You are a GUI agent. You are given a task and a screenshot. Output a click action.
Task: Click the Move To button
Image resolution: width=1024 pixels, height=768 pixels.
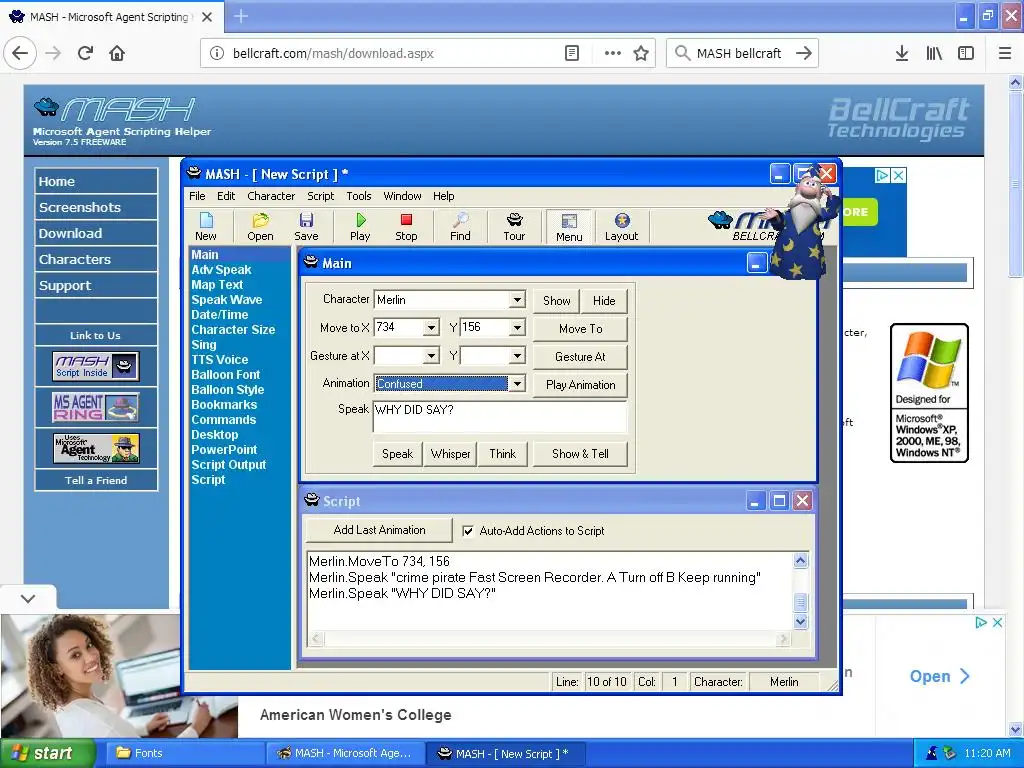(x=581, y=328)
